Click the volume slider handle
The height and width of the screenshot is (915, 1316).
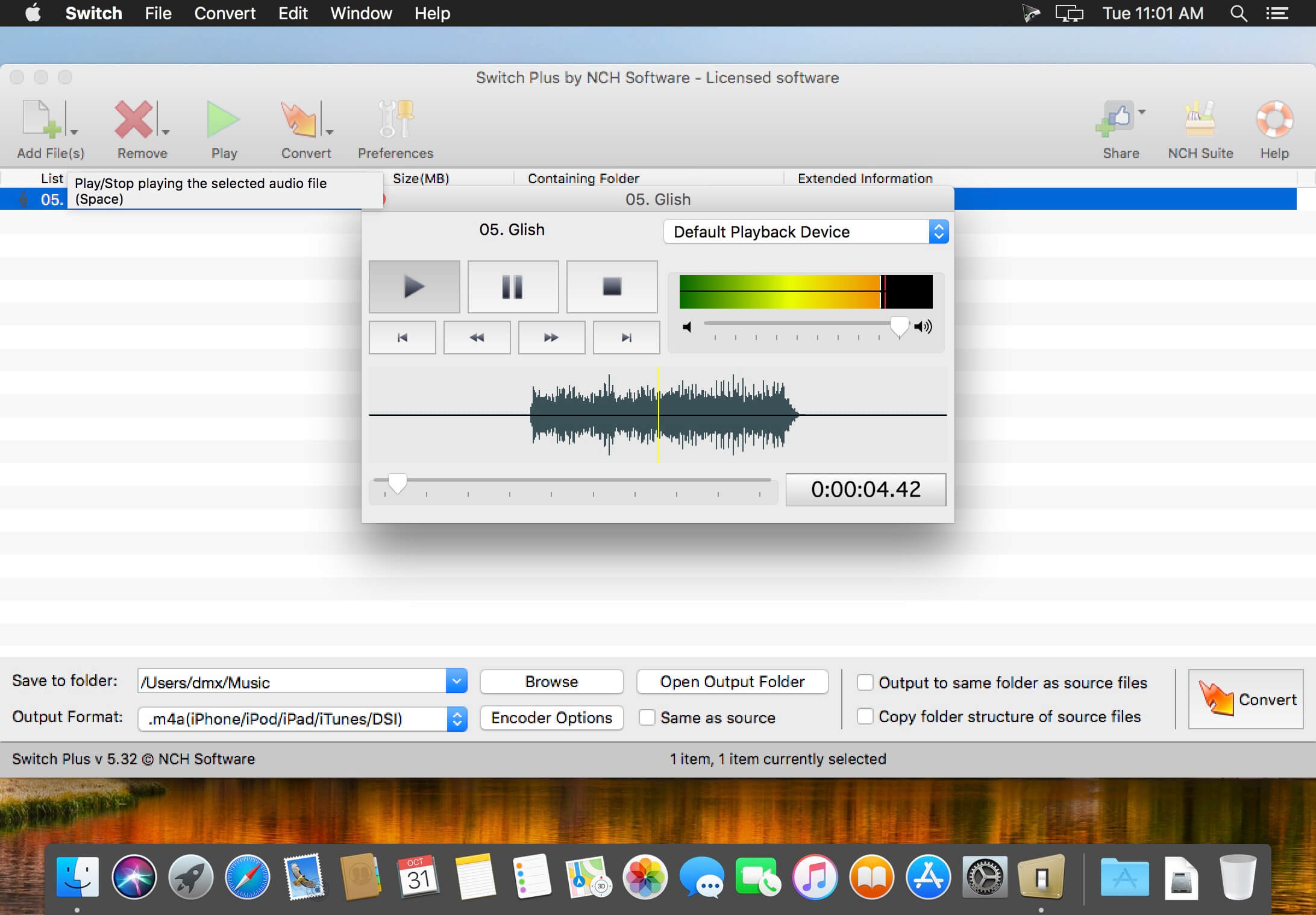point(899,326)
